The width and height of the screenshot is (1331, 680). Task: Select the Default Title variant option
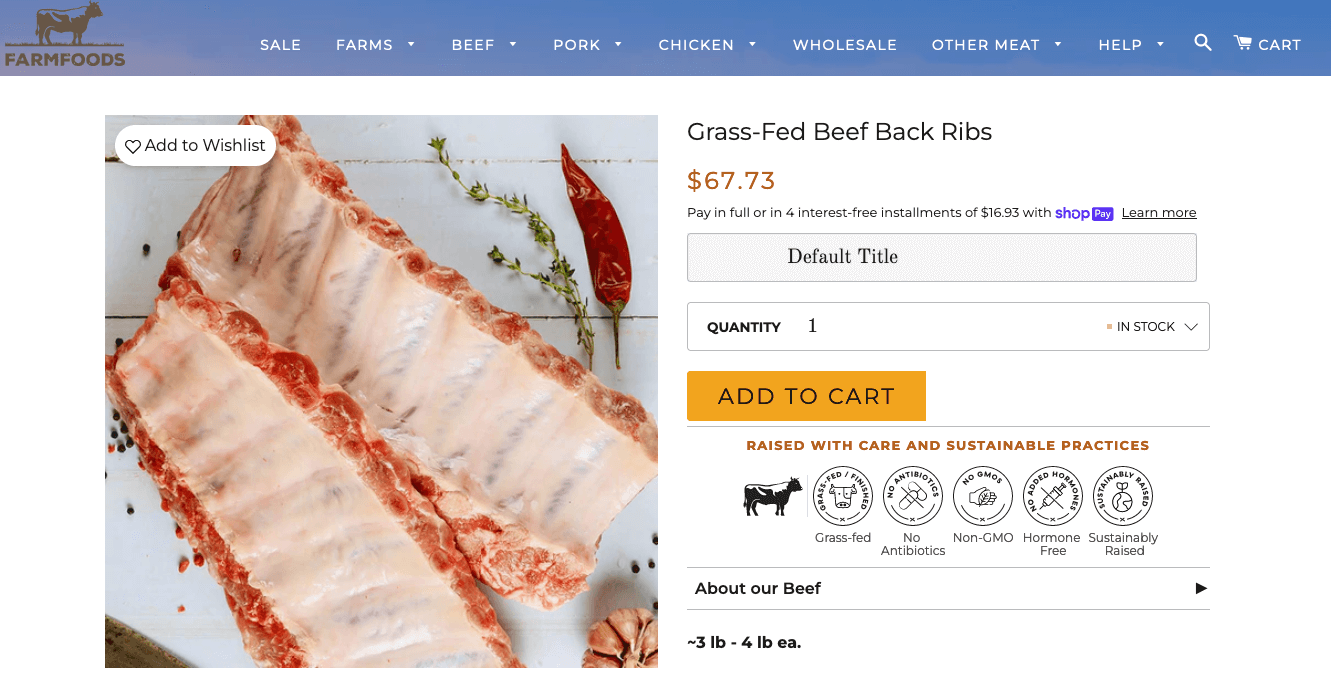click(941, 257)
